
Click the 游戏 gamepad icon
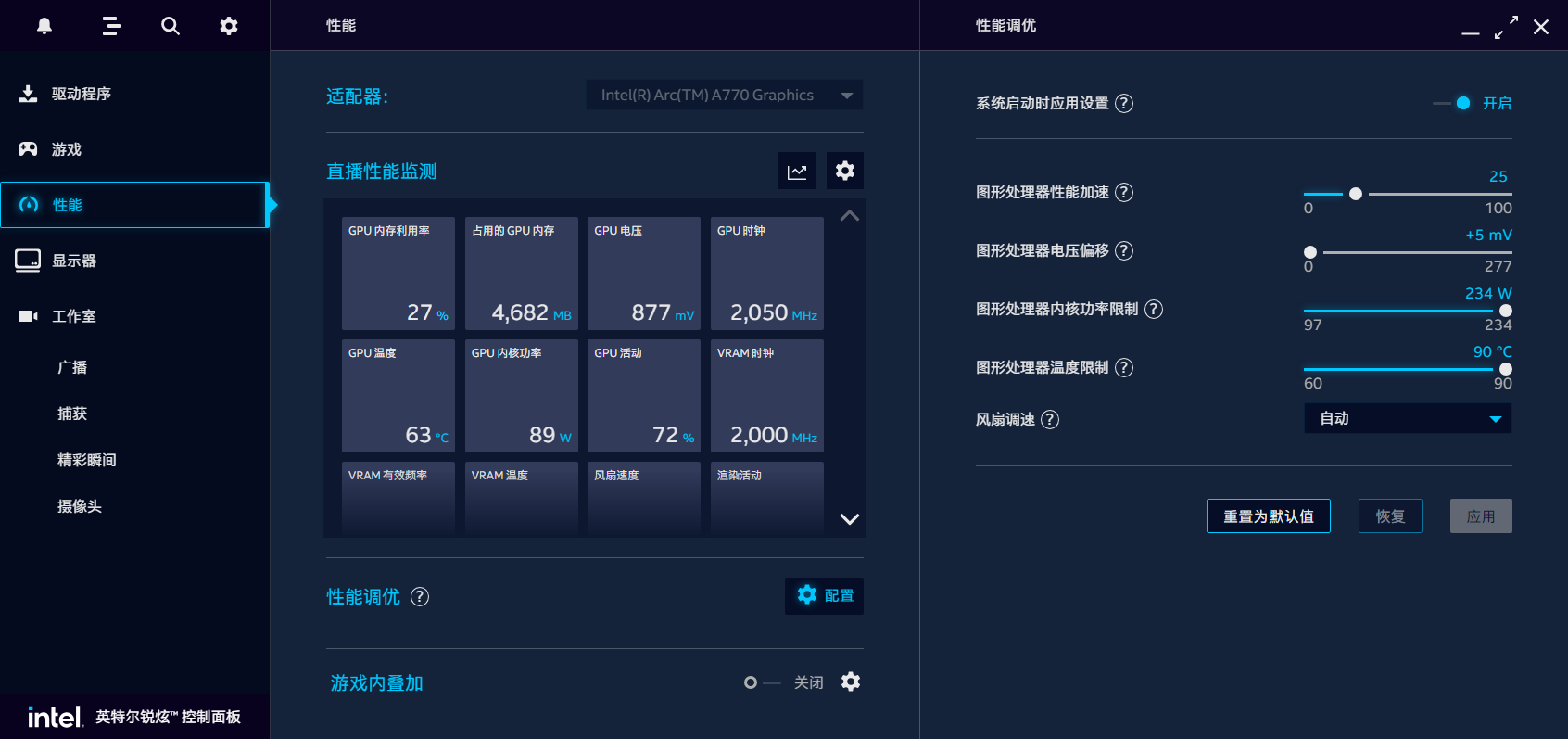pyautogui.click(x=28, y=149)
